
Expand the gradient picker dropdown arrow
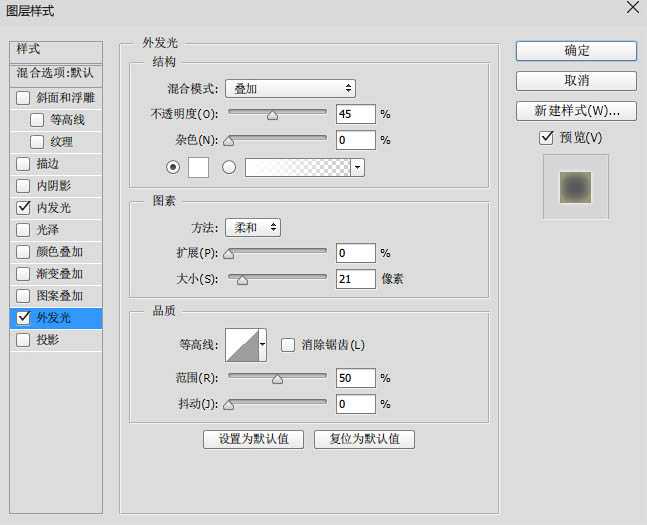click(358, 168)
